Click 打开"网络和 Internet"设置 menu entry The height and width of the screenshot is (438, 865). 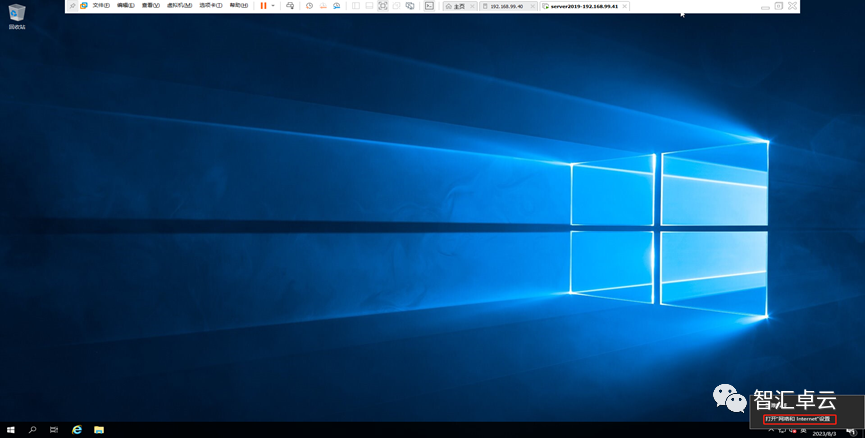(800, 419)
